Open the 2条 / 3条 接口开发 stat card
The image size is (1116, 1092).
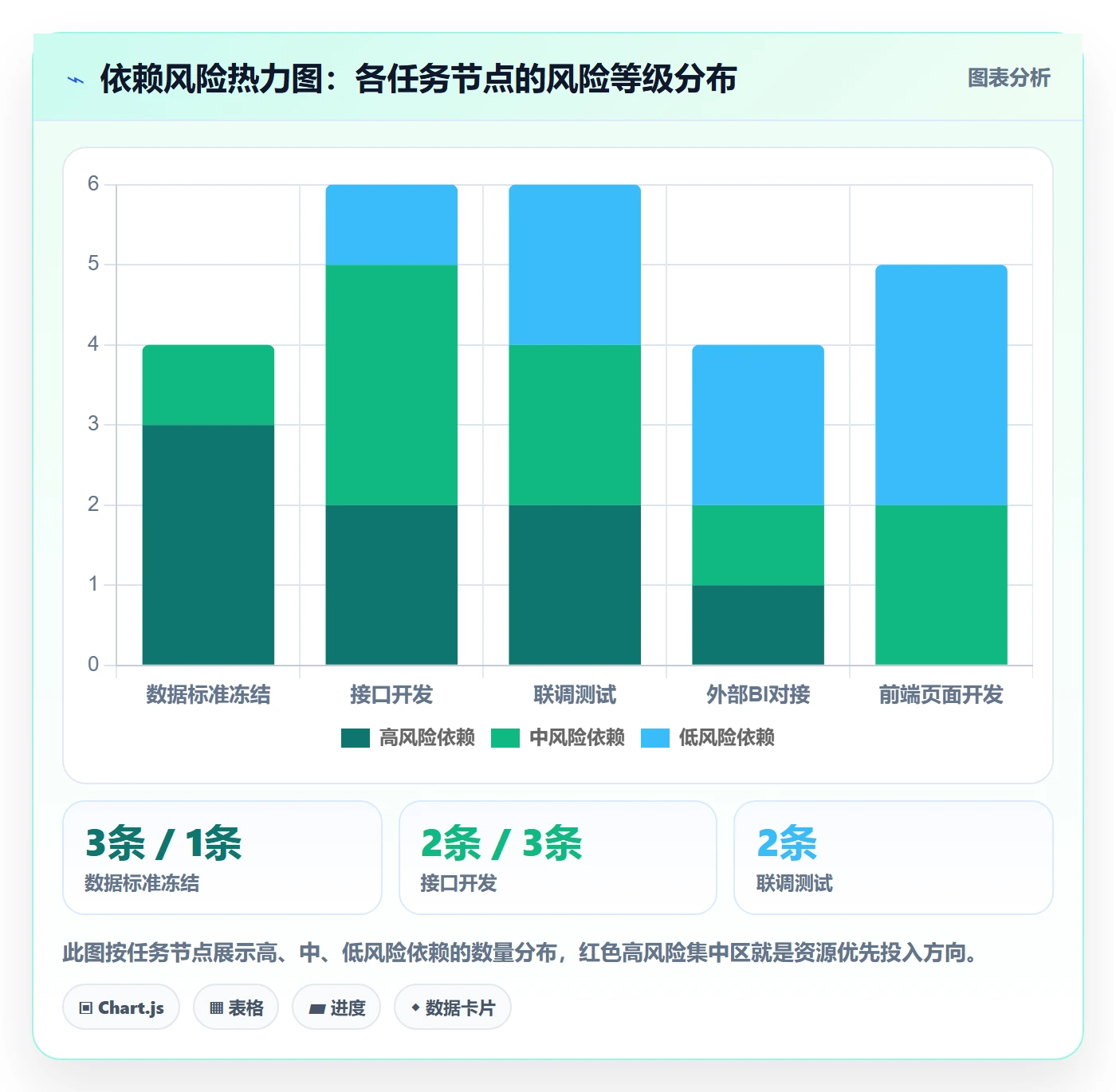coord(558,858)
